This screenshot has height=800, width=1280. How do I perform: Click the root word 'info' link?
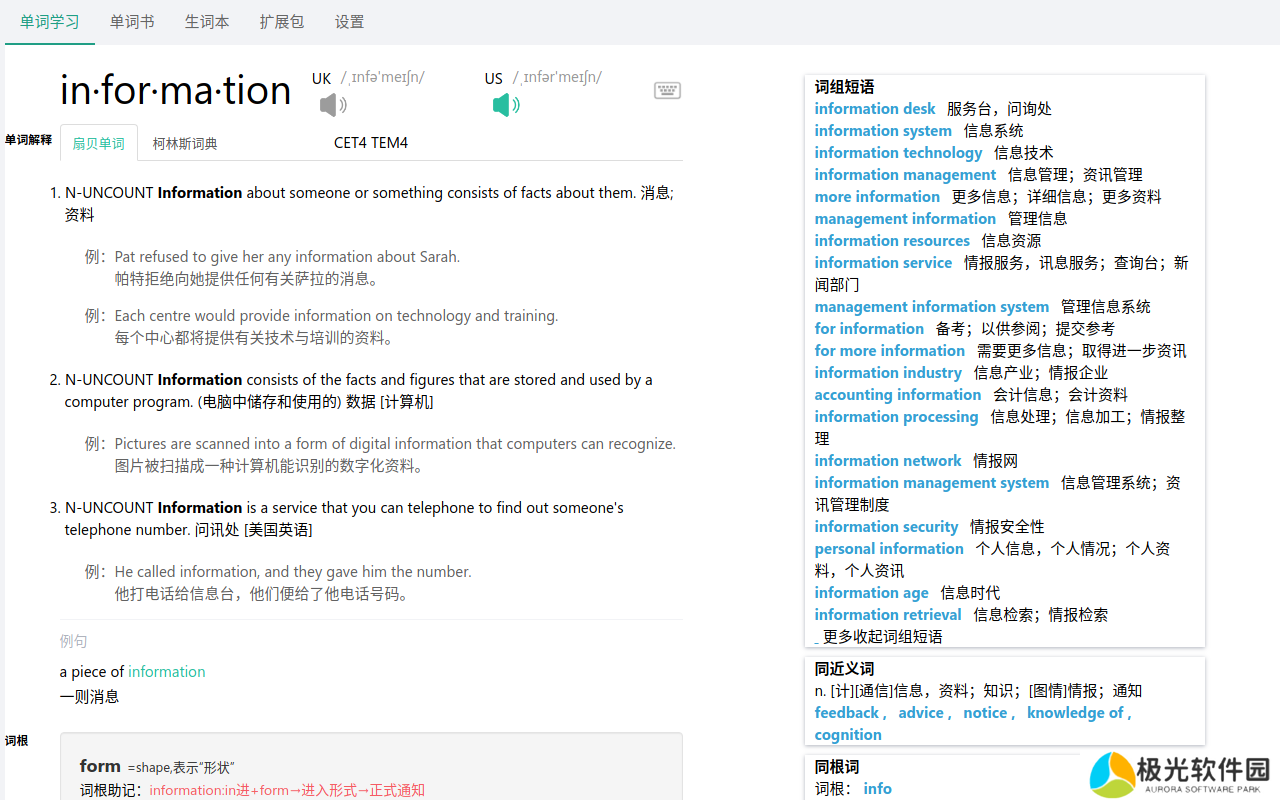877,789
